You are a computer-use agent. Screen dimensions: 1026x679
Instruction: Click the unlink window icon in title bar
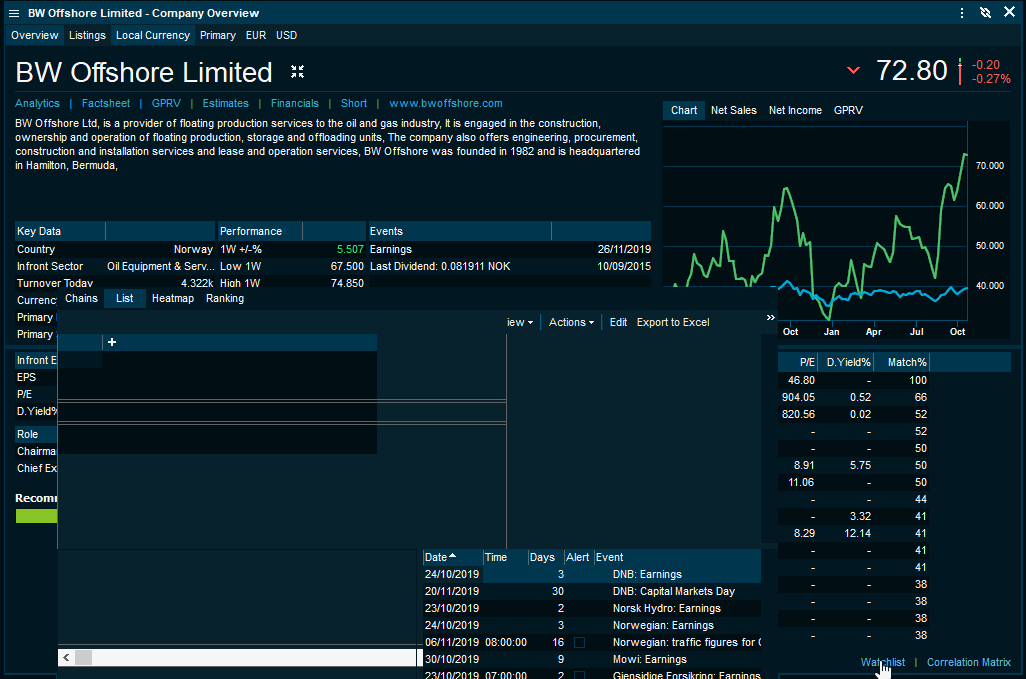coord(985,13)
